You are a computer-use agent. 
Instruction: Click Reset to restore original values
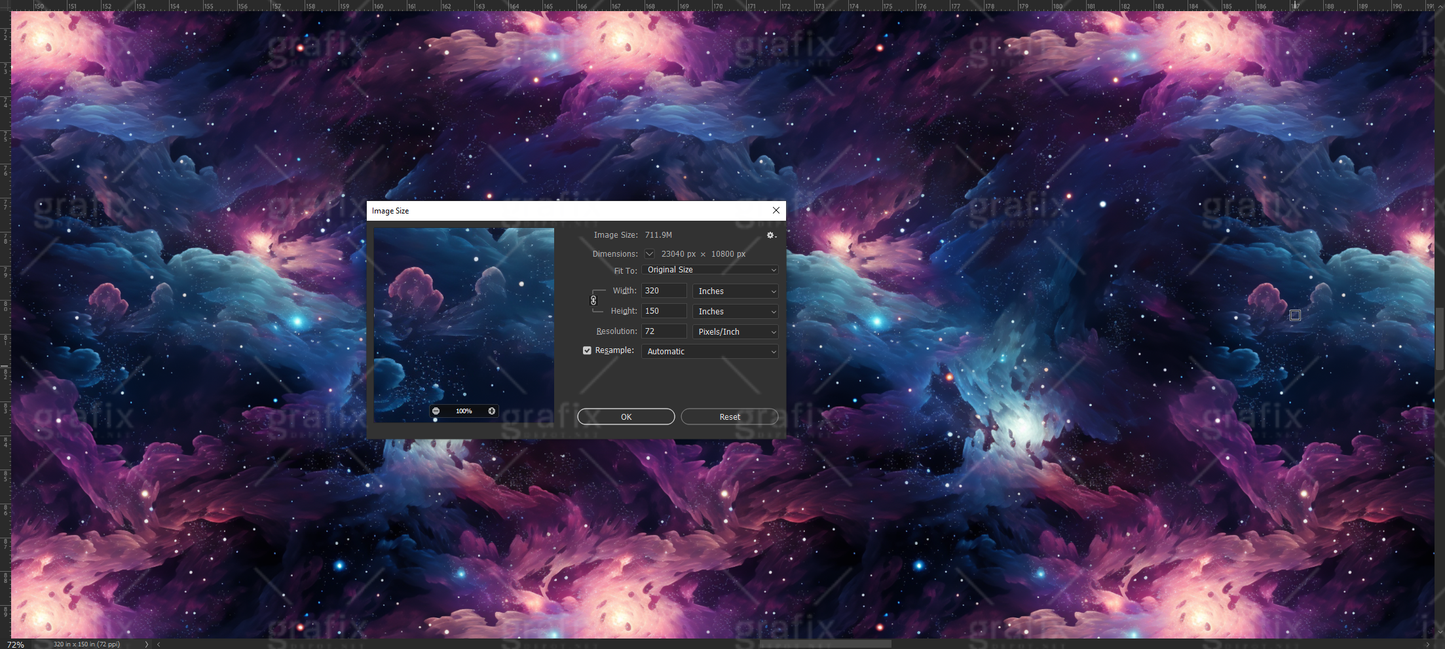point(729,416)
